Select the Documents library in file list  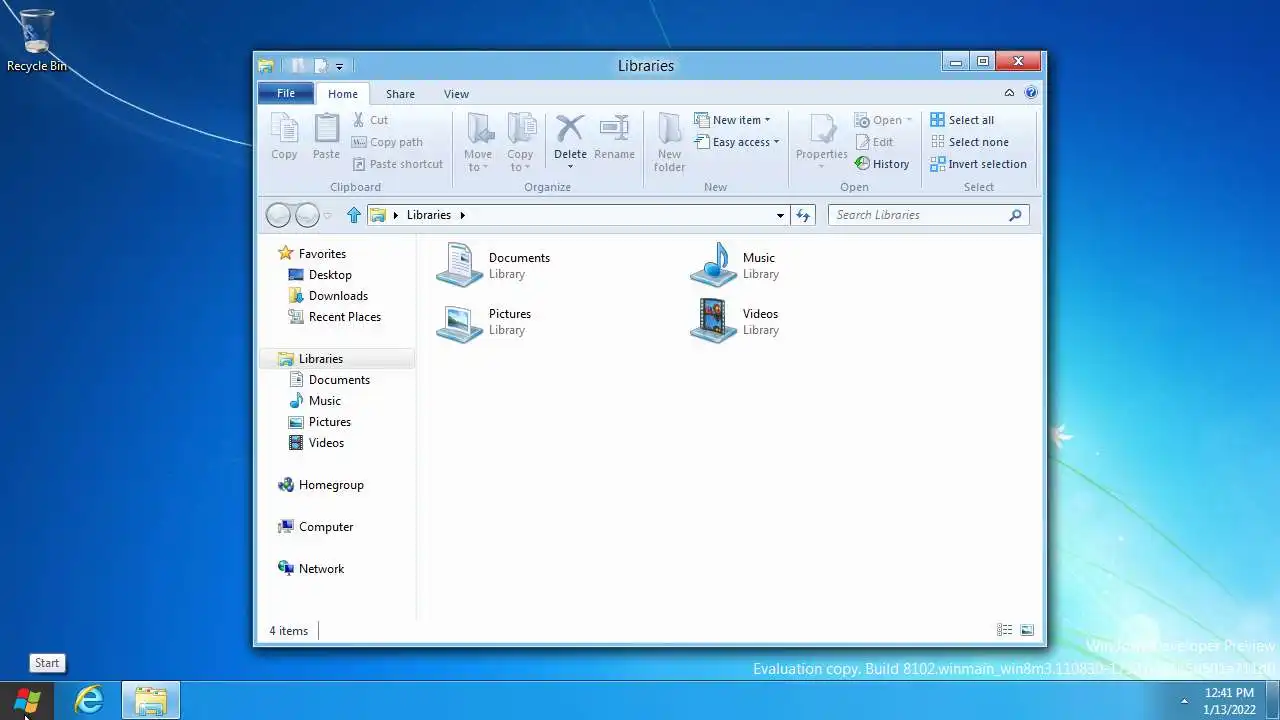(x=494, y=265)
